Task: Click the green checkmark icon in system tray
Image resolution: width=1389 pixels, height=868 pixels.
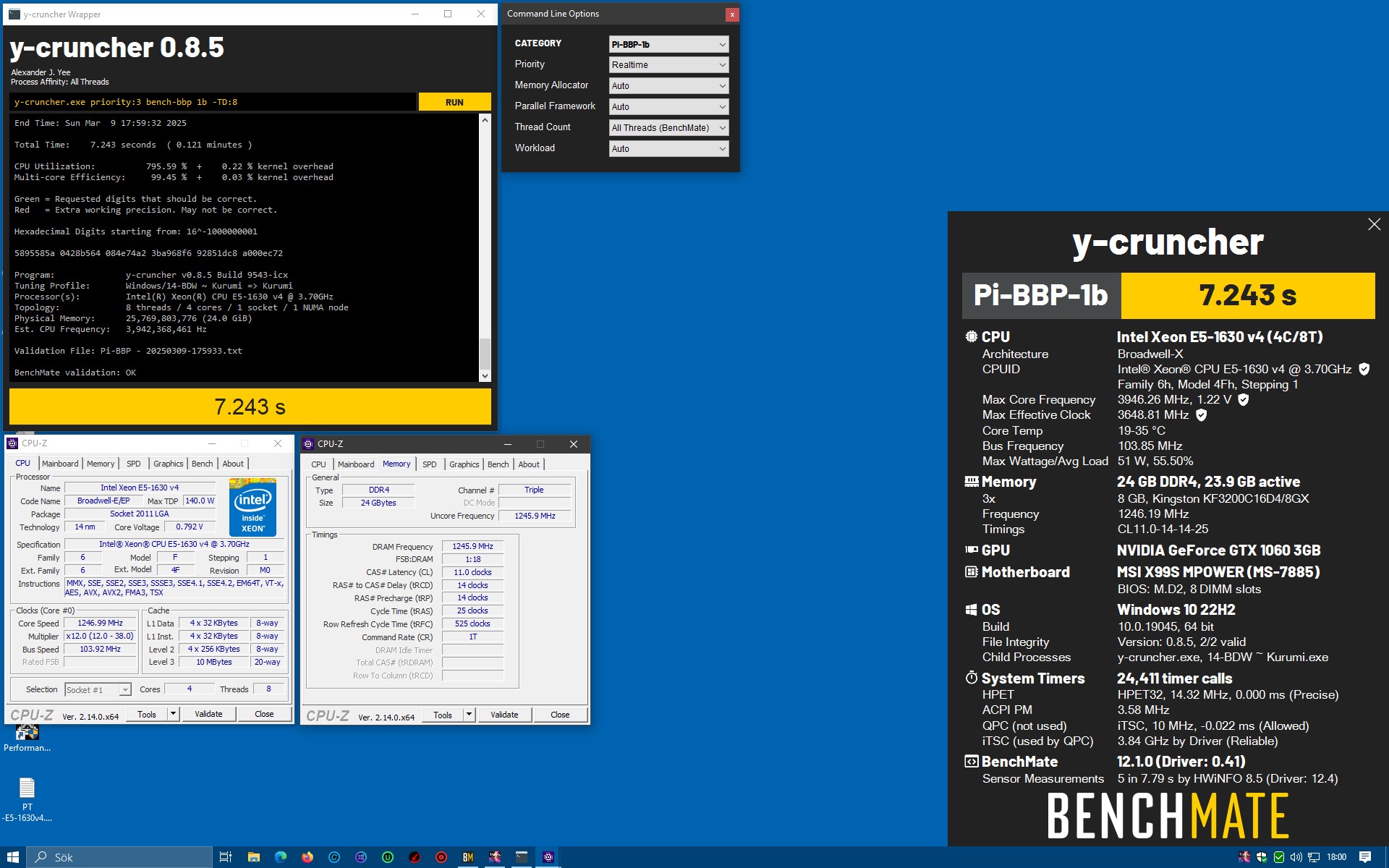Action: (x=1279, y=857)
